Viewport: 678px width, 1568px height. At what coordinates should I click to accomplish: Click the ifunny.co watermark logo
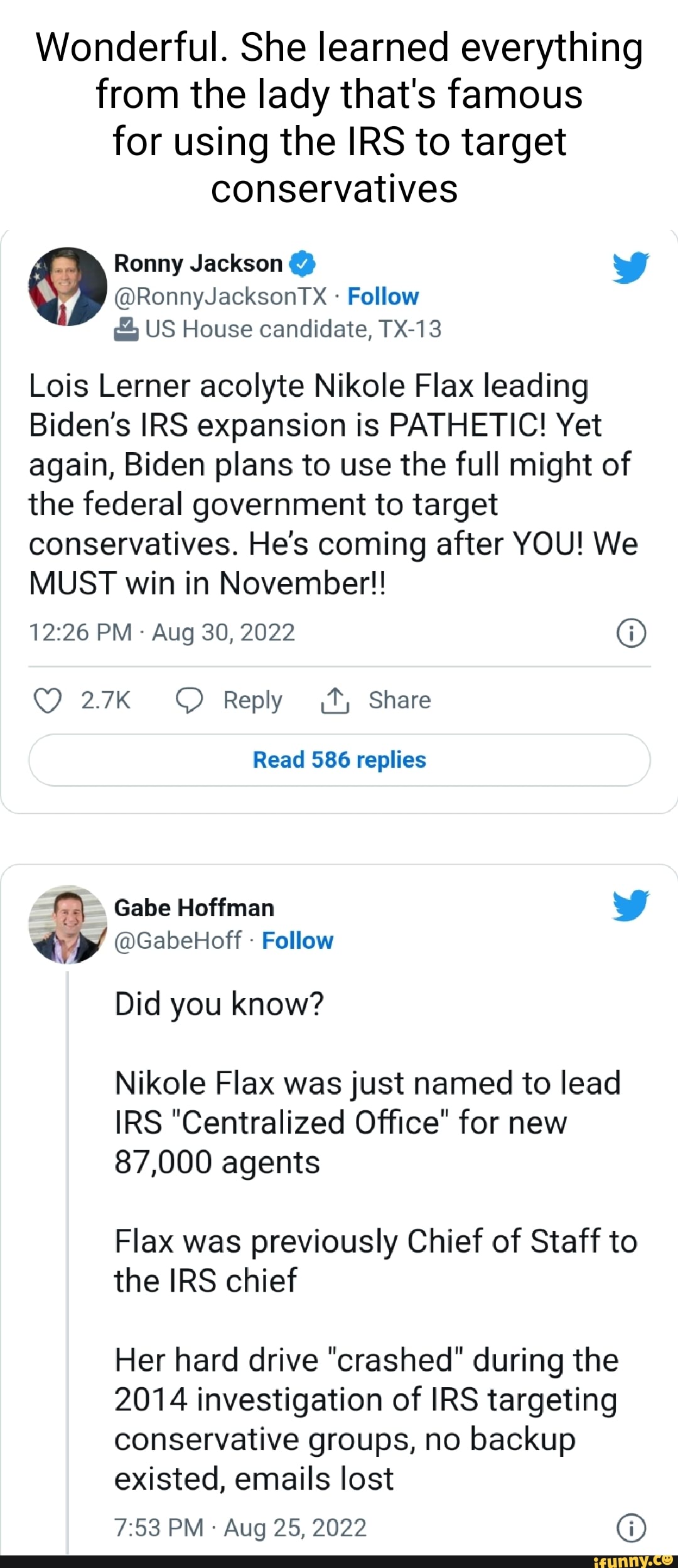(633, 1560)
